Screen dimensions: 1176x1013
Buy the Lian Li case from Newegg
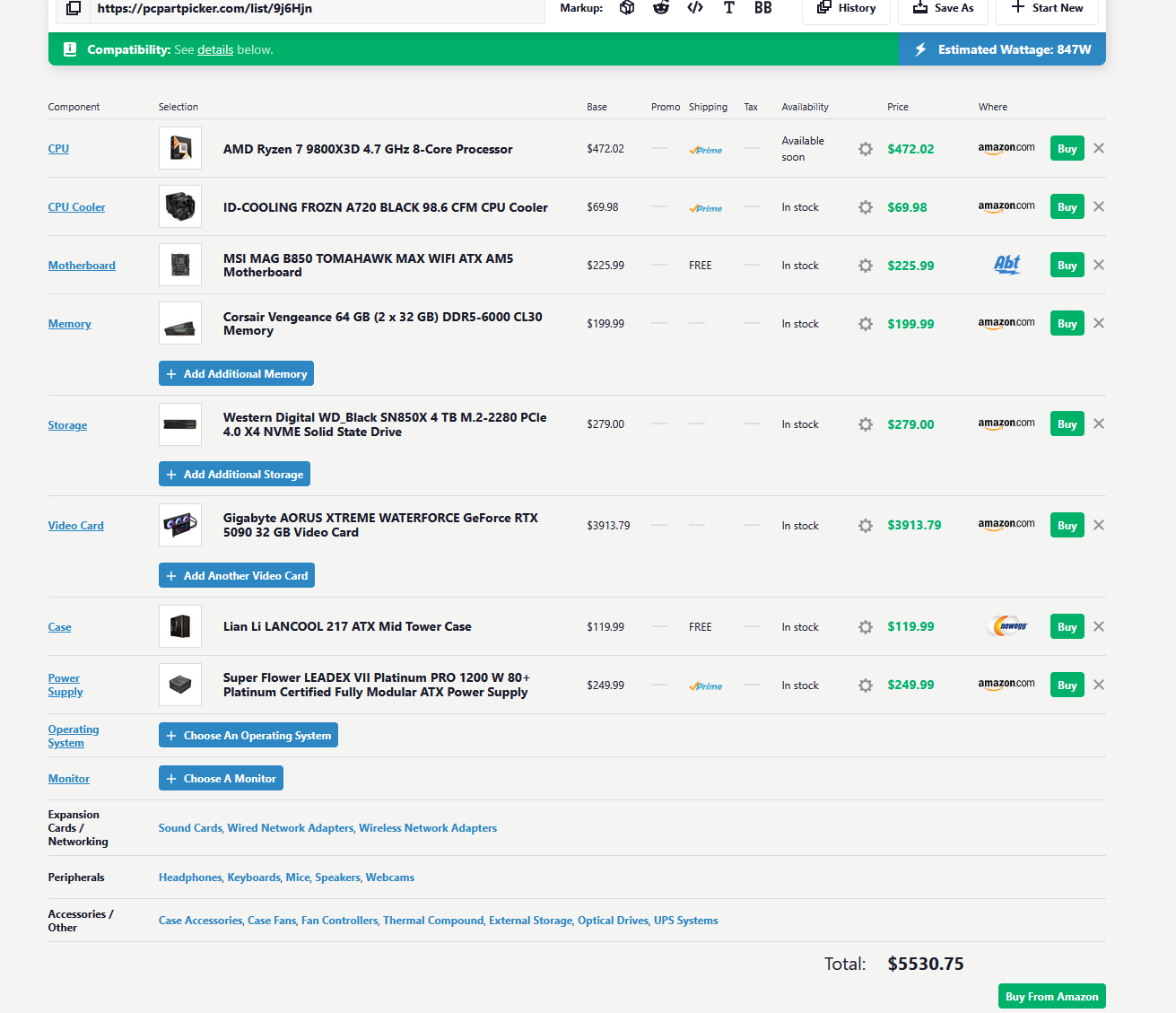pyautogui.click(x=1067, y=626)
